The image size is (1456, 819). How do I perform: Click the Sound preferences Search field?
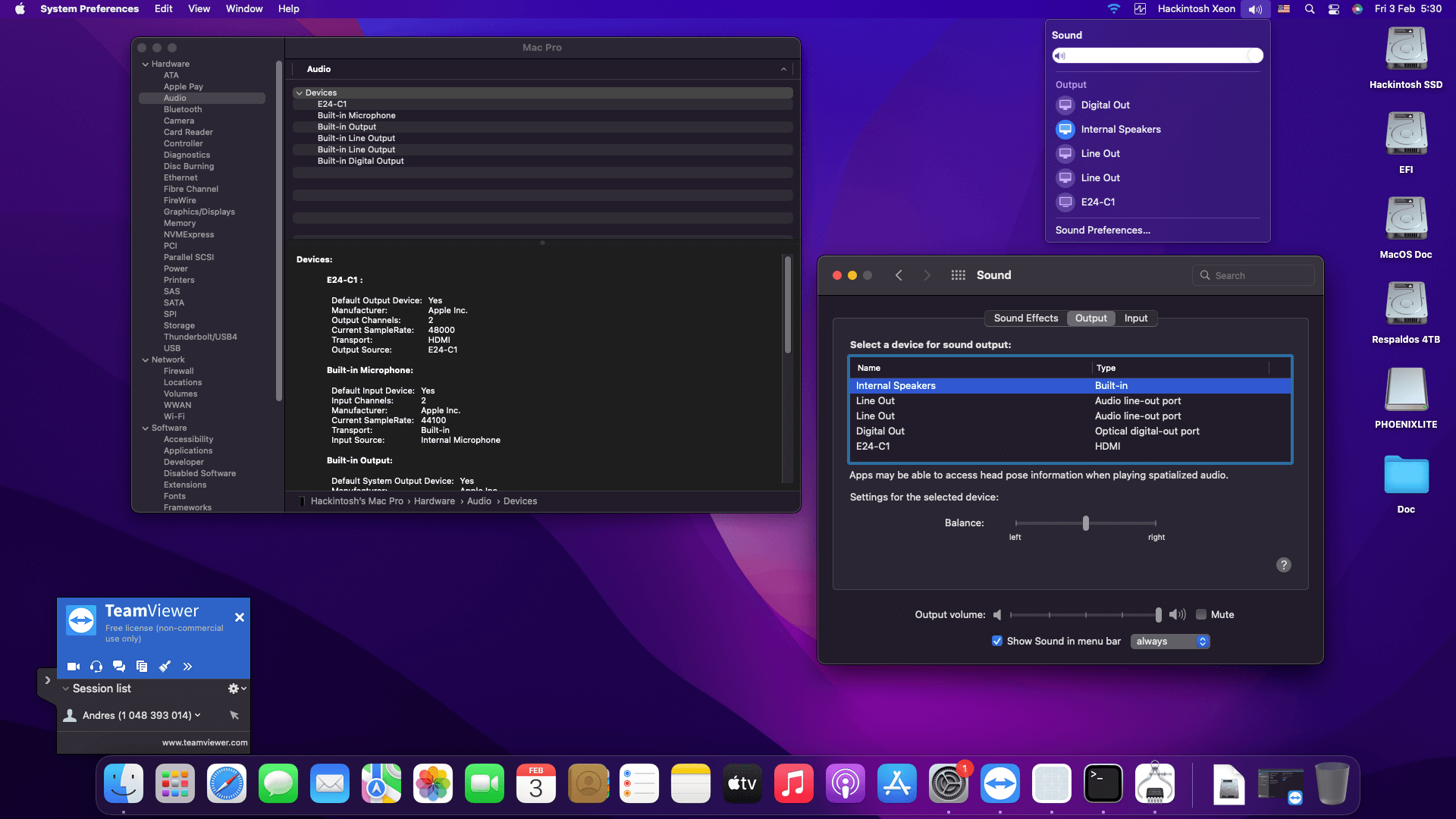pyautogui.click(x=1254, y=276)
